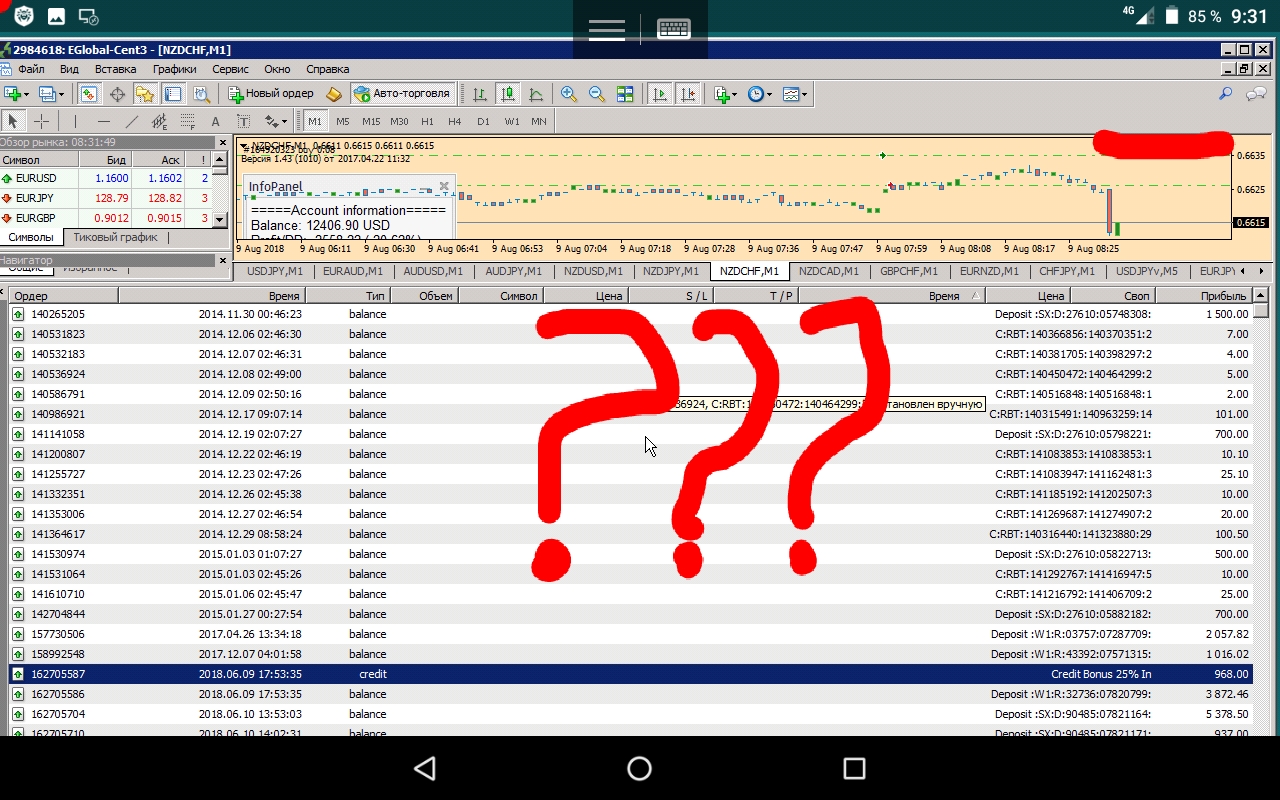This screenshot has height=800, width=1280.
Task: Launch MetaEditor from the toolbar
Action: (334, 94)
